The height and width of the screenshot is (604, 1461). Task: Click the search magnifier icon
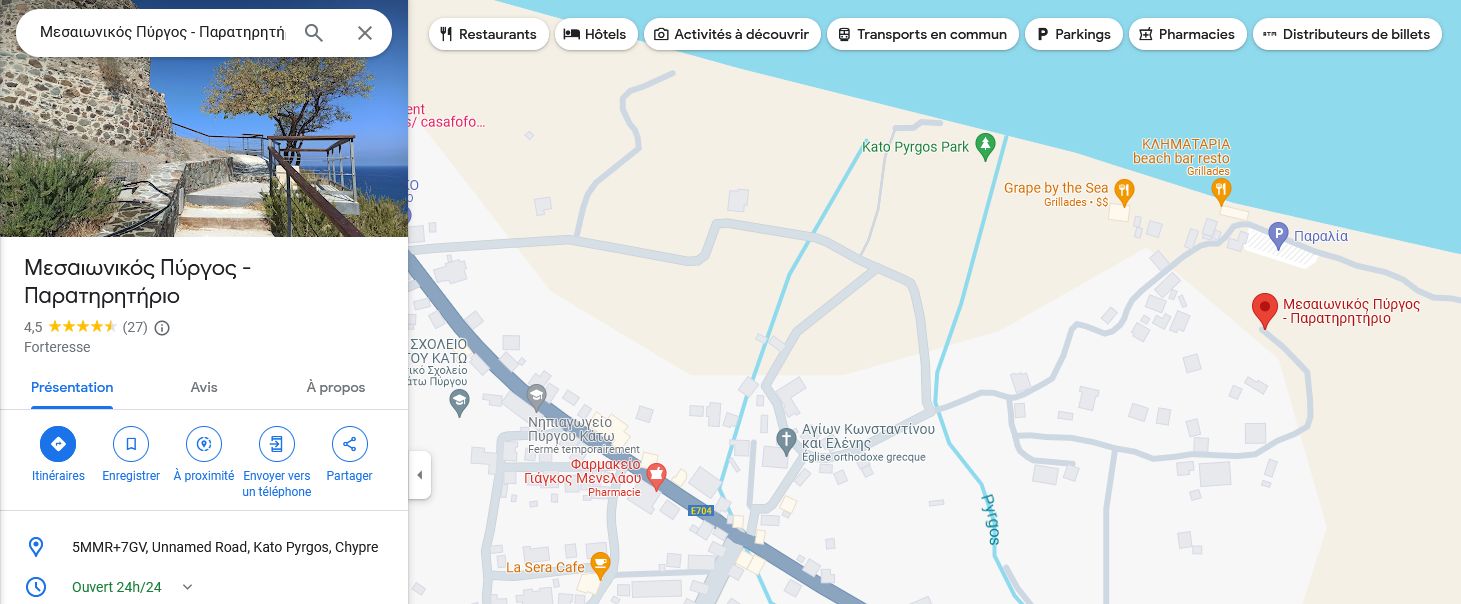click(x=314, y=33)
